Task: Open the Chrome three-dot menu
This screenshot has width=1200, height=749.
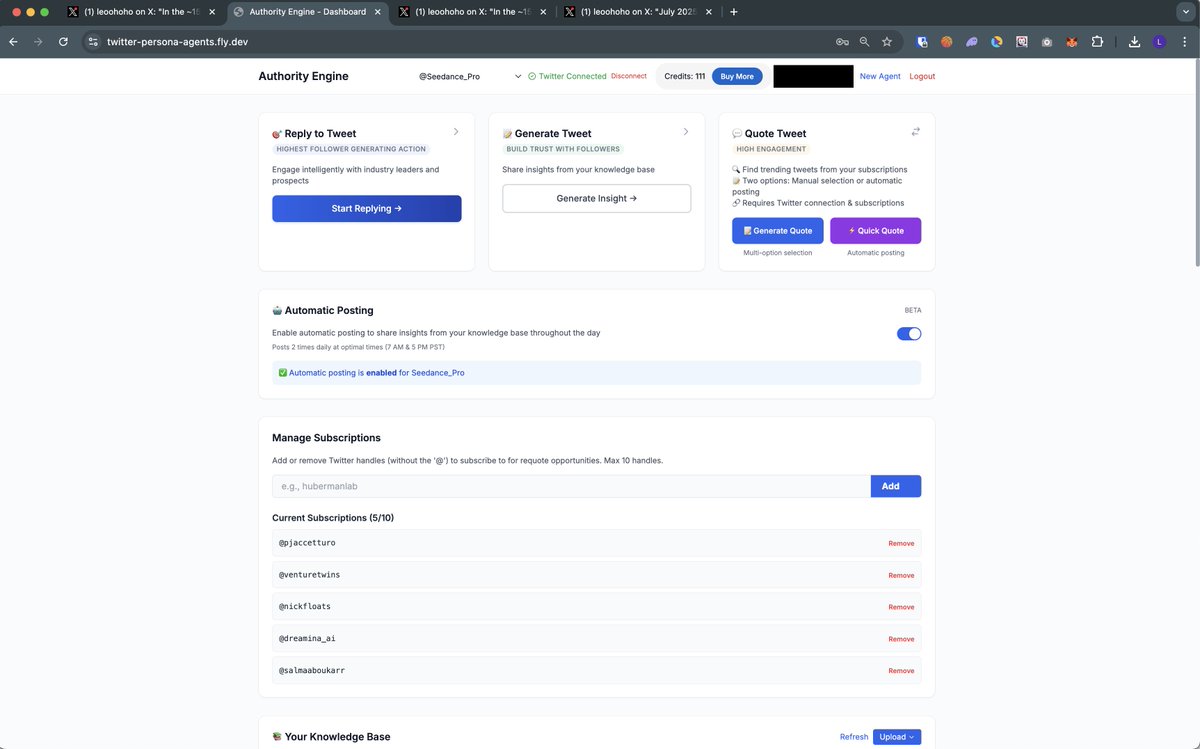Action: pos(1184,42)
